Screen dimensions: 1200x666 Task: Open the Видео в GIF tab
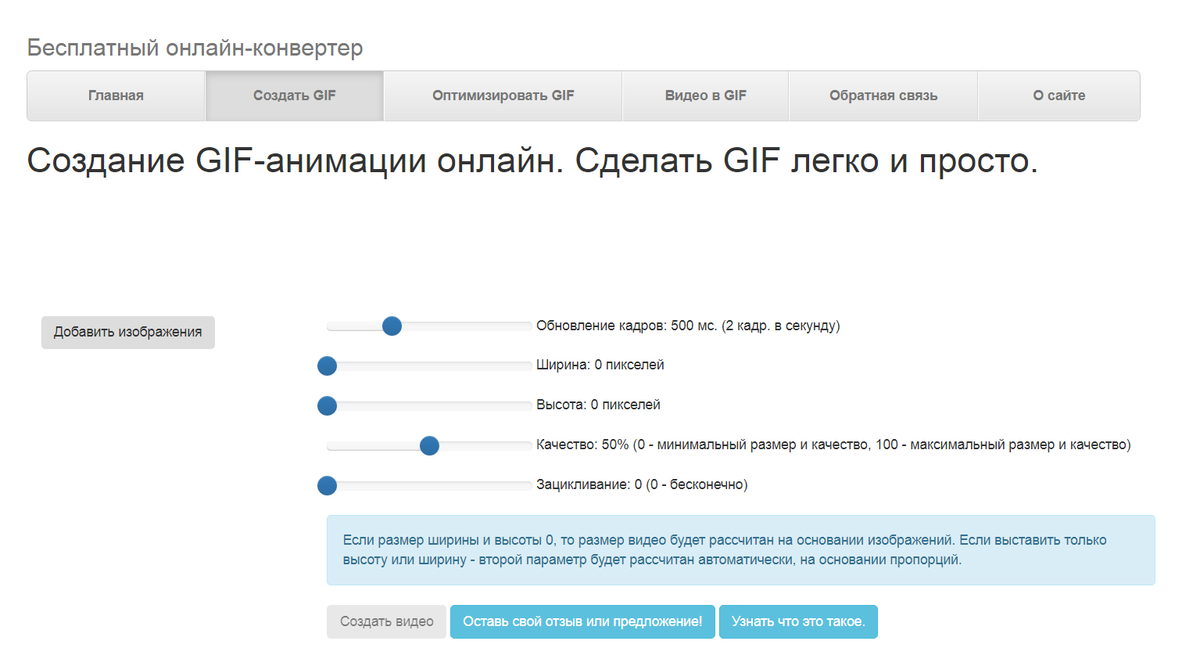coord(705,95)
